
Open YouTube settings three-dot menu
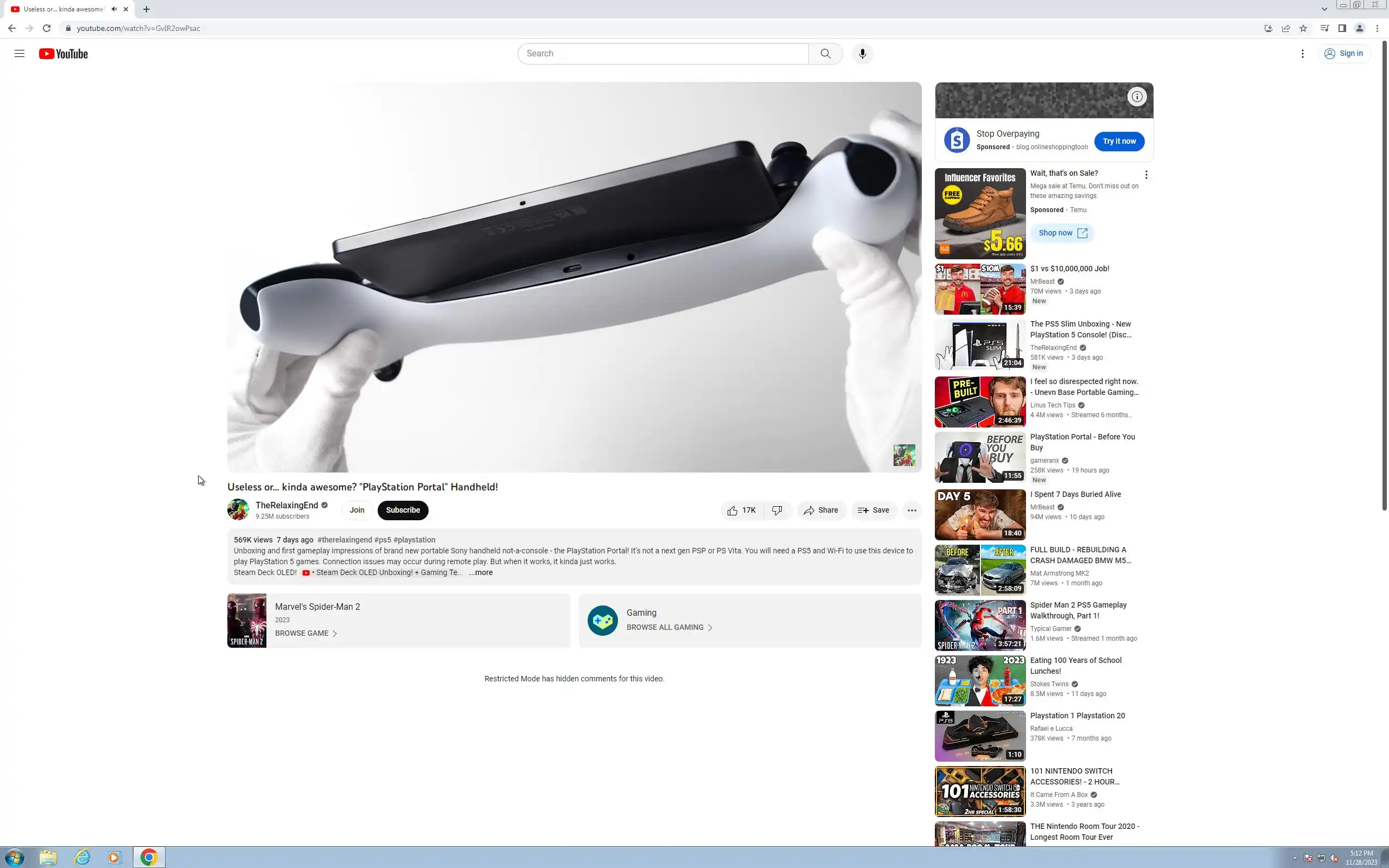coord(1302,53)
